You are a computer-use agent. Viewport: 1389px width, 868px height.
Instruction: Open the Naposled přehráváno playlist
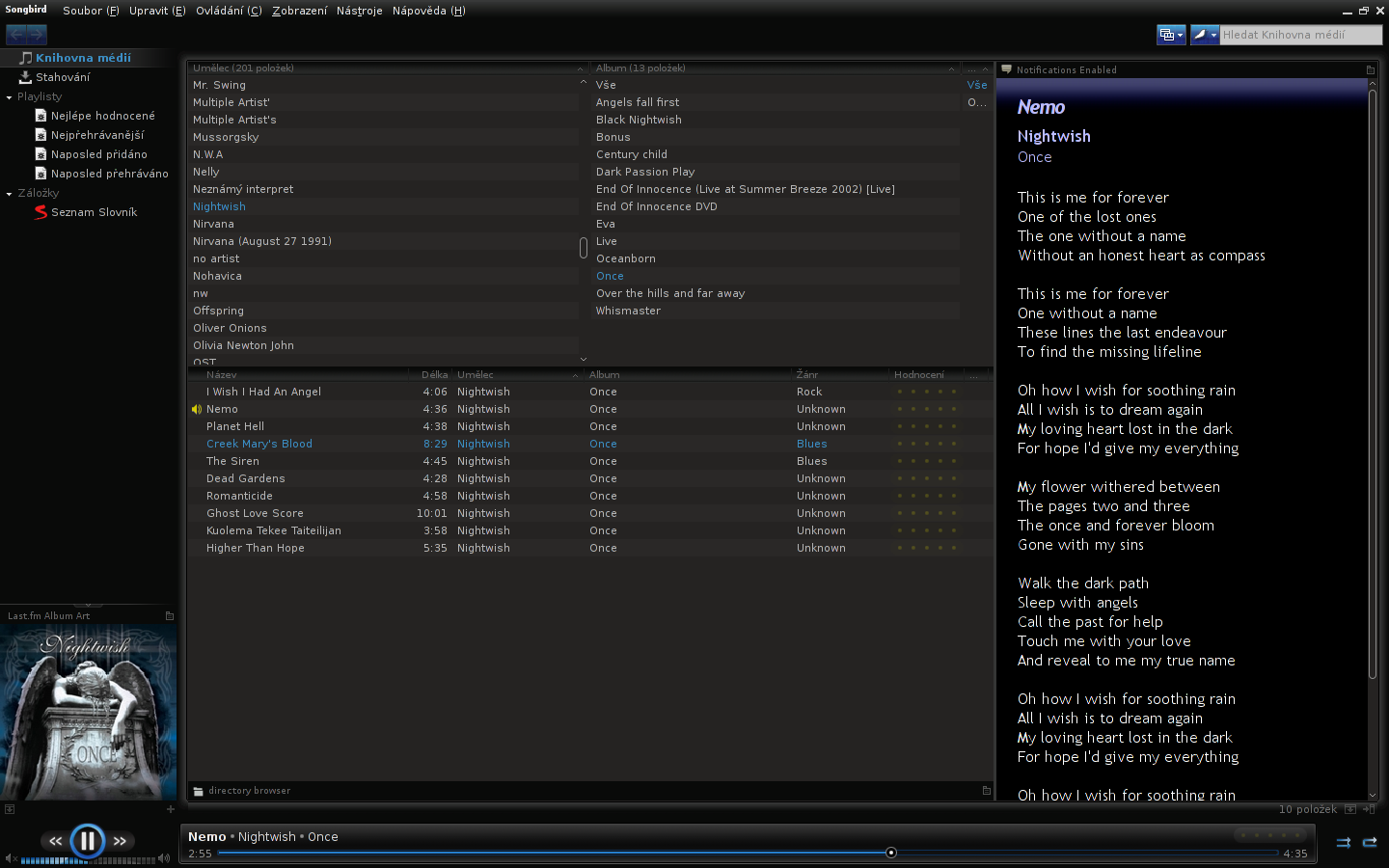pos(109,174)
